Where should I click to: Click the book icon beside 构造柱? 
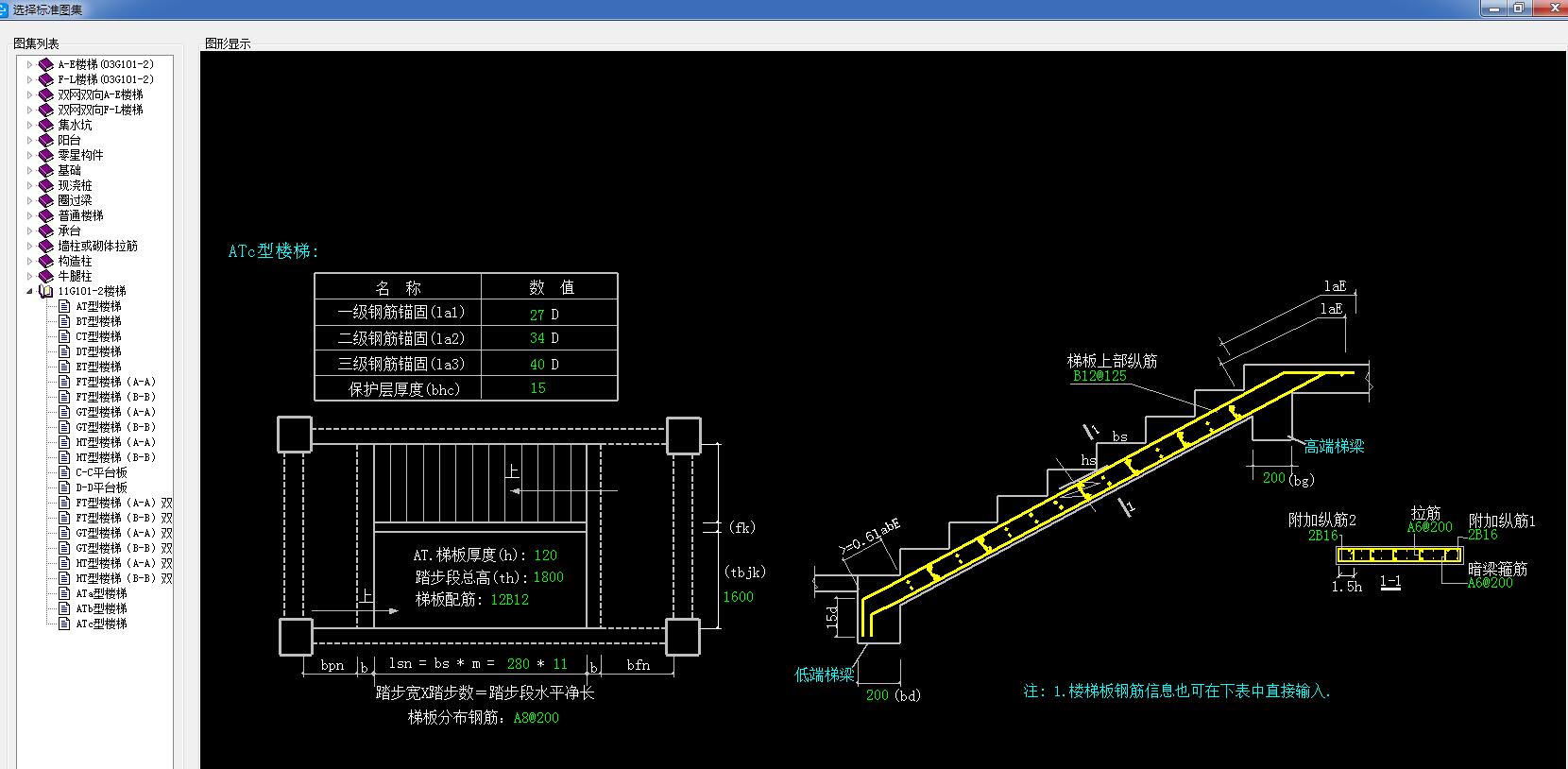[45, 261]
